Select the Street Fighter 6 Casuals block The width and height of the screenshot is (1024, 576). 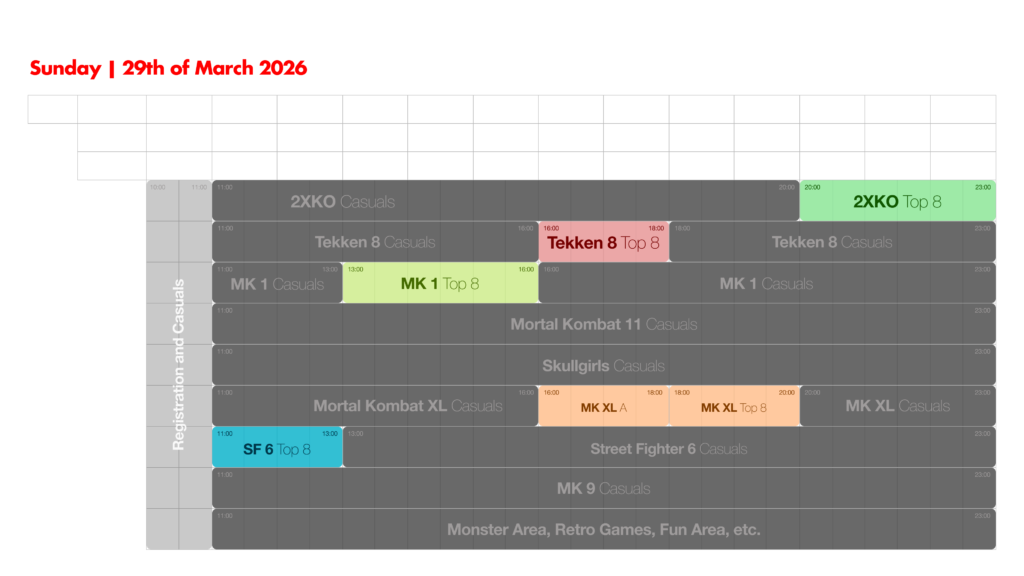[668, 448]
